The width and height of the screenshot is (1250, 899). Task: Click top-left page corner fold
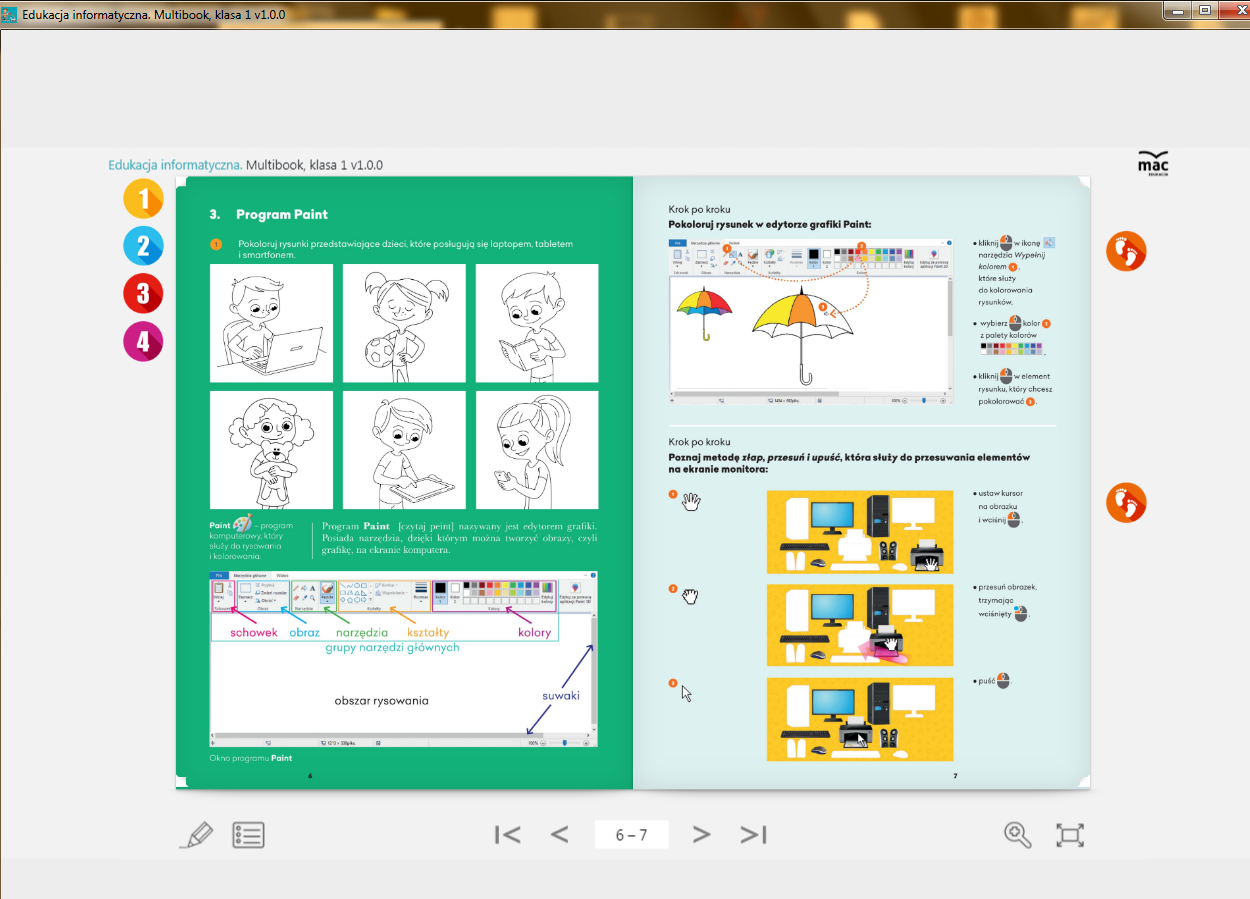(183, 184)
